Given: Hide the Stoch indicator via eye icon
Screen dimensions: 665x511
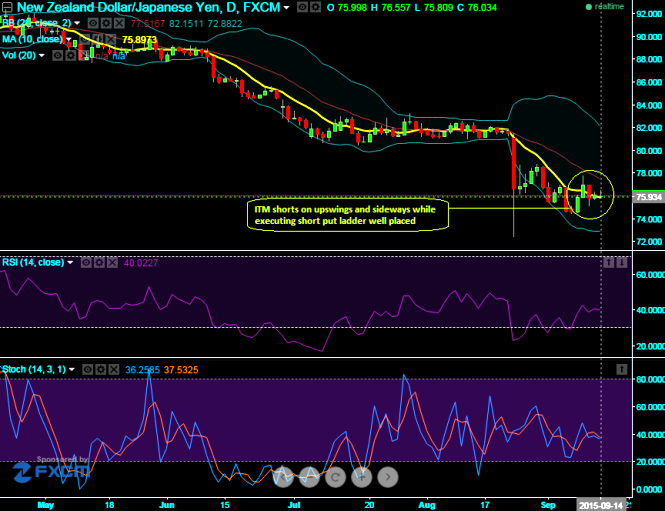Looking at the screenshot, I should click(87, 370).
